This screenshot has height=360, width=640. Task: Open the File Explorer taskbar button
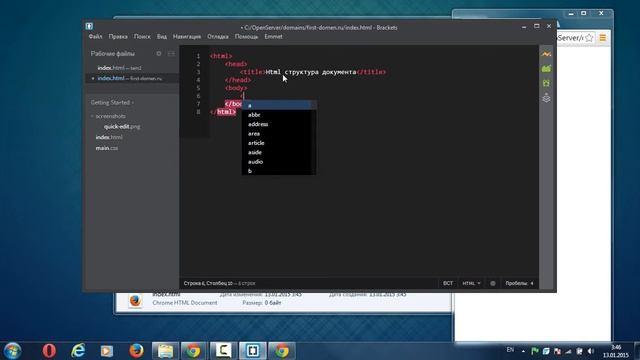(x=165, y=351)
